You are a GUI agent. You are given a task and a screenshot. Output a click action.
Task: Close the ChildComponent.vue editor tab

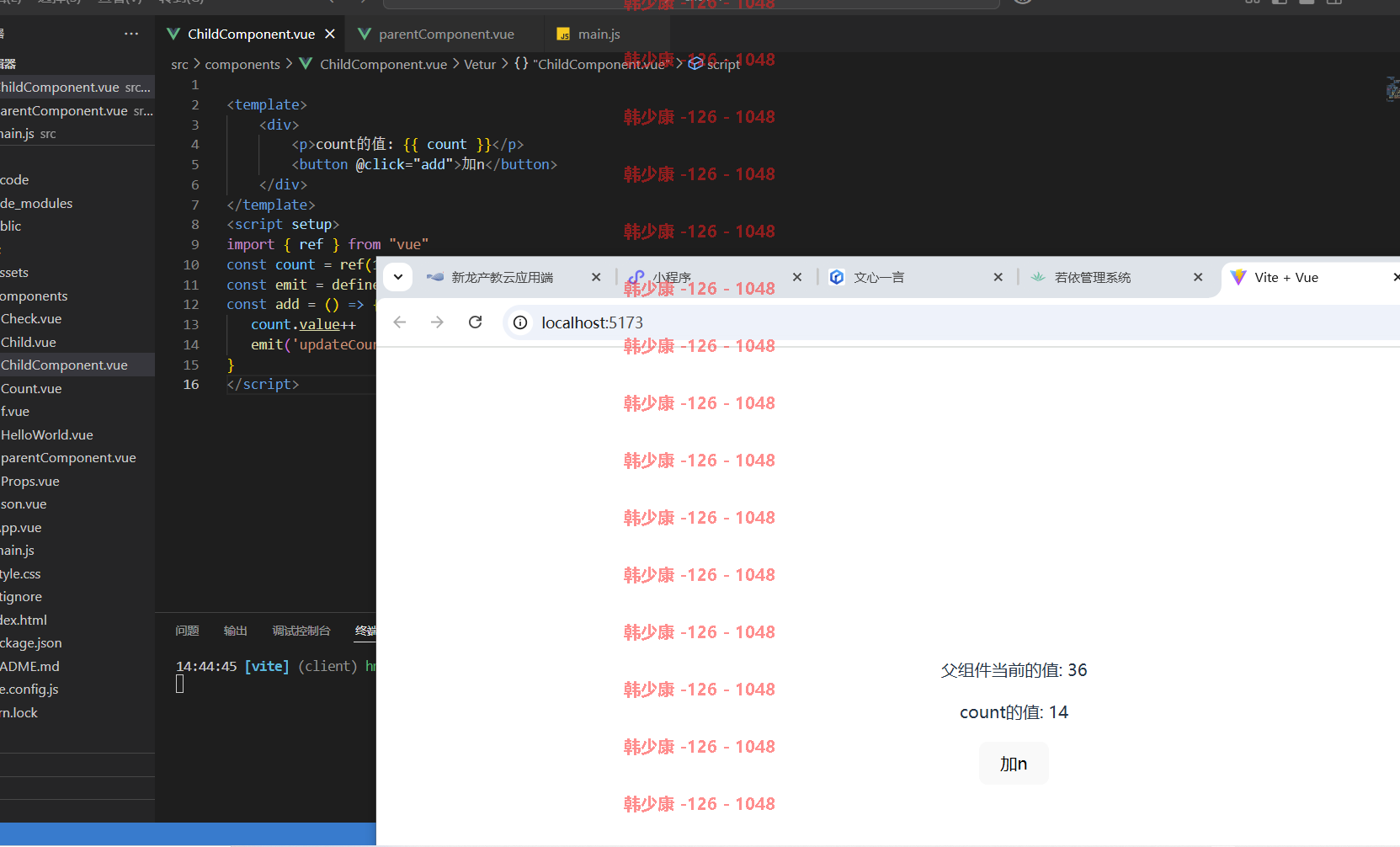click(330, 34)
